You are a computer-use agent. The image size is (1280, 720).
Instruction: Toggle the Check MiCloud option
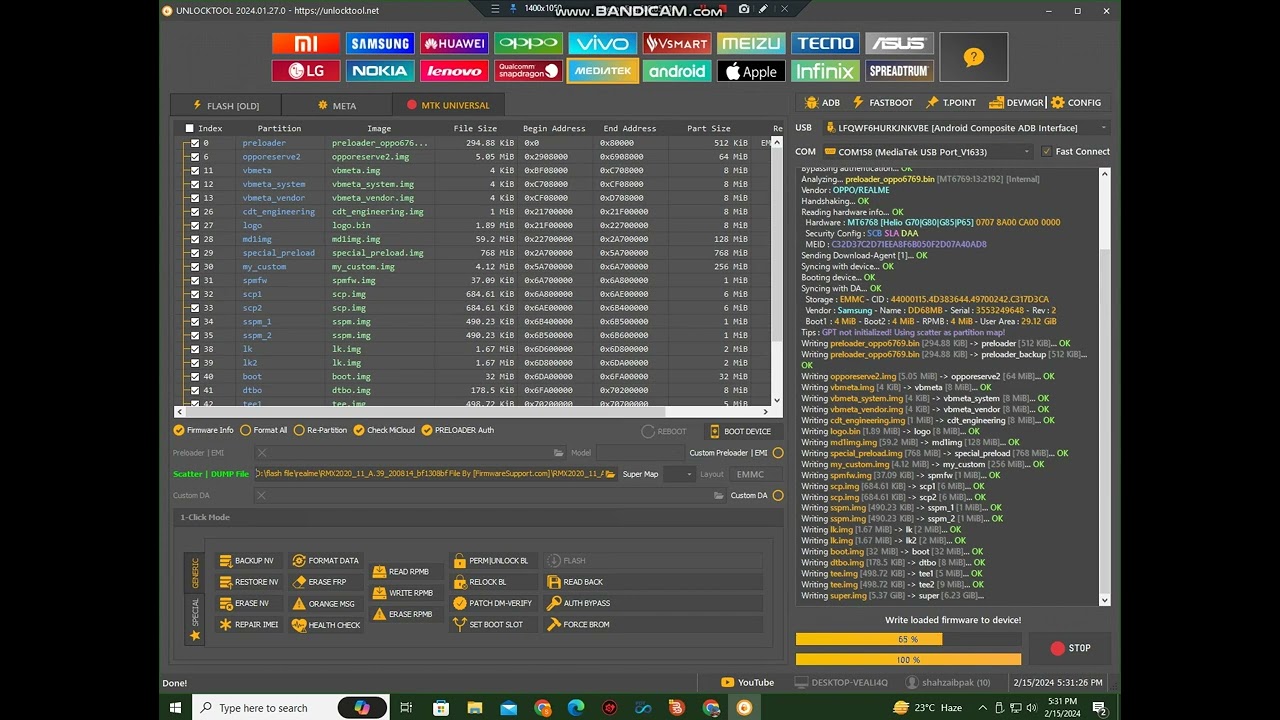click(384, 430)
